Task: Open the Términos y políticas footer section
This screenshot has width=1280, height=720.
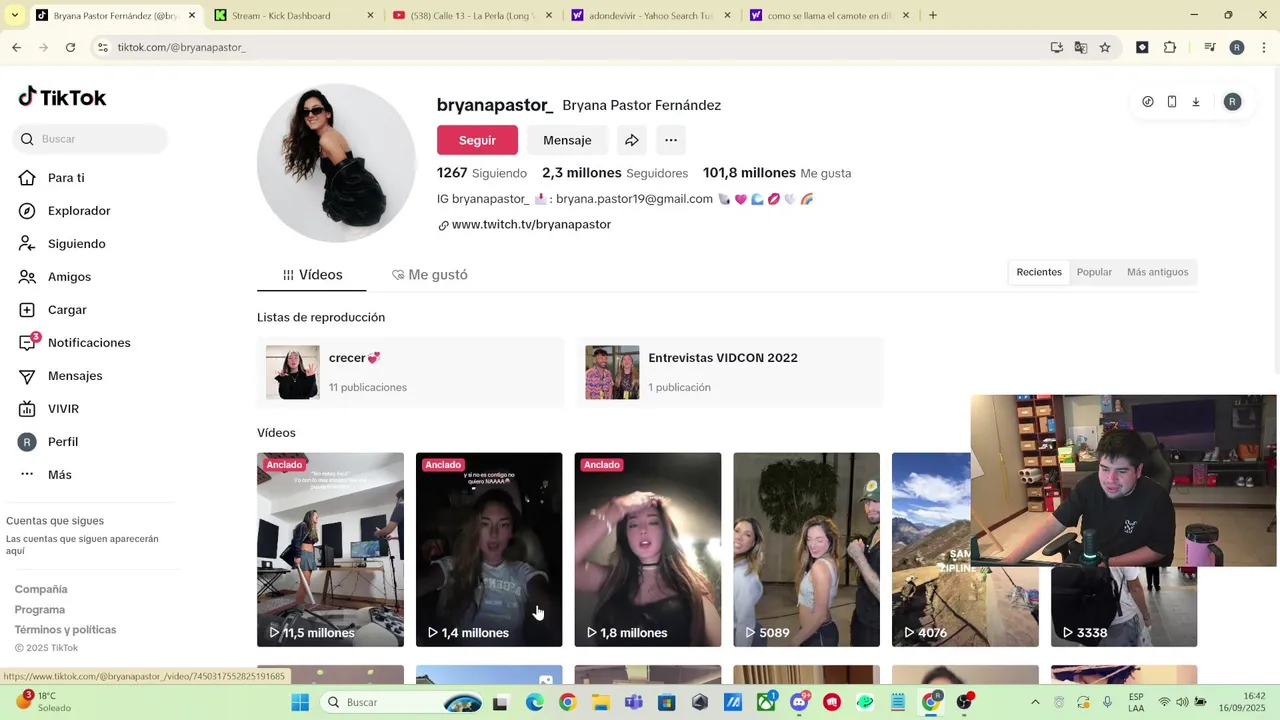Action: (x=65, y=629)
